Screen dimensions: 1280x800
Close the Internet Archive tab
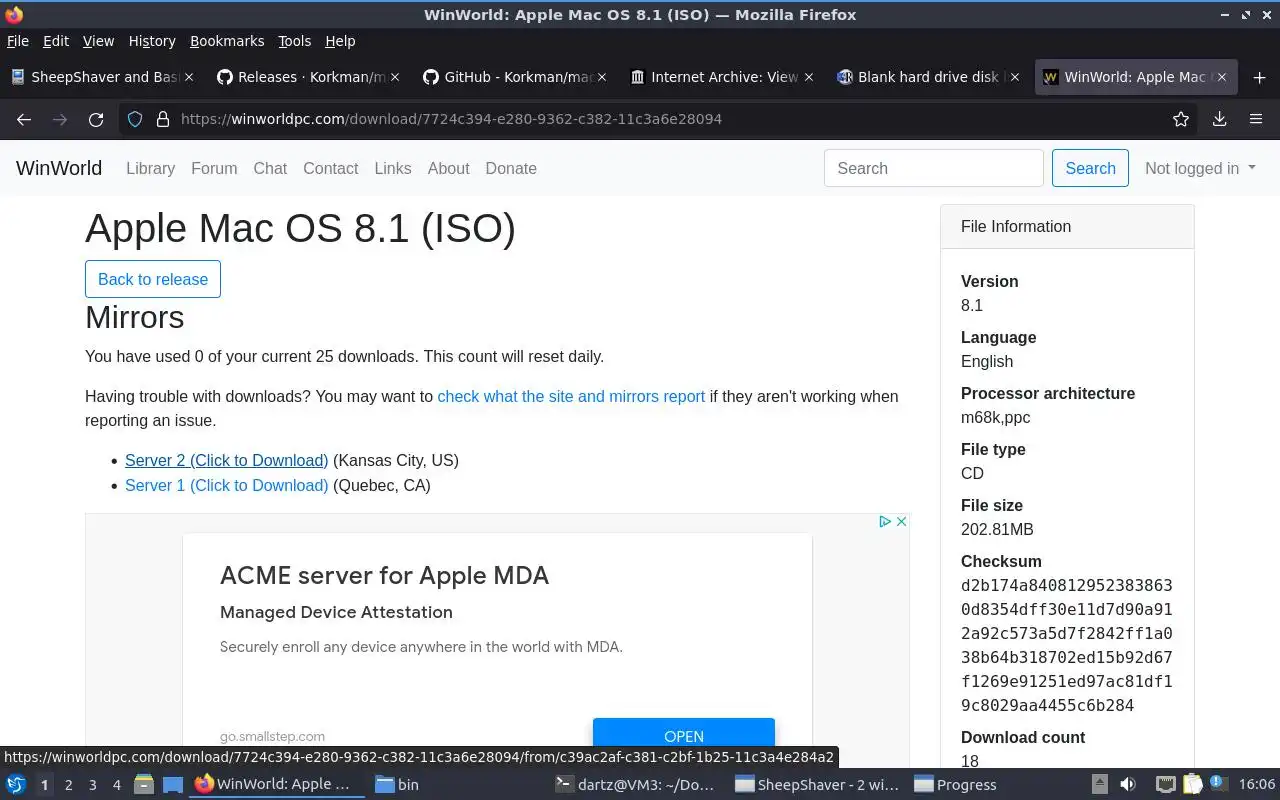(x=809, y=77)
